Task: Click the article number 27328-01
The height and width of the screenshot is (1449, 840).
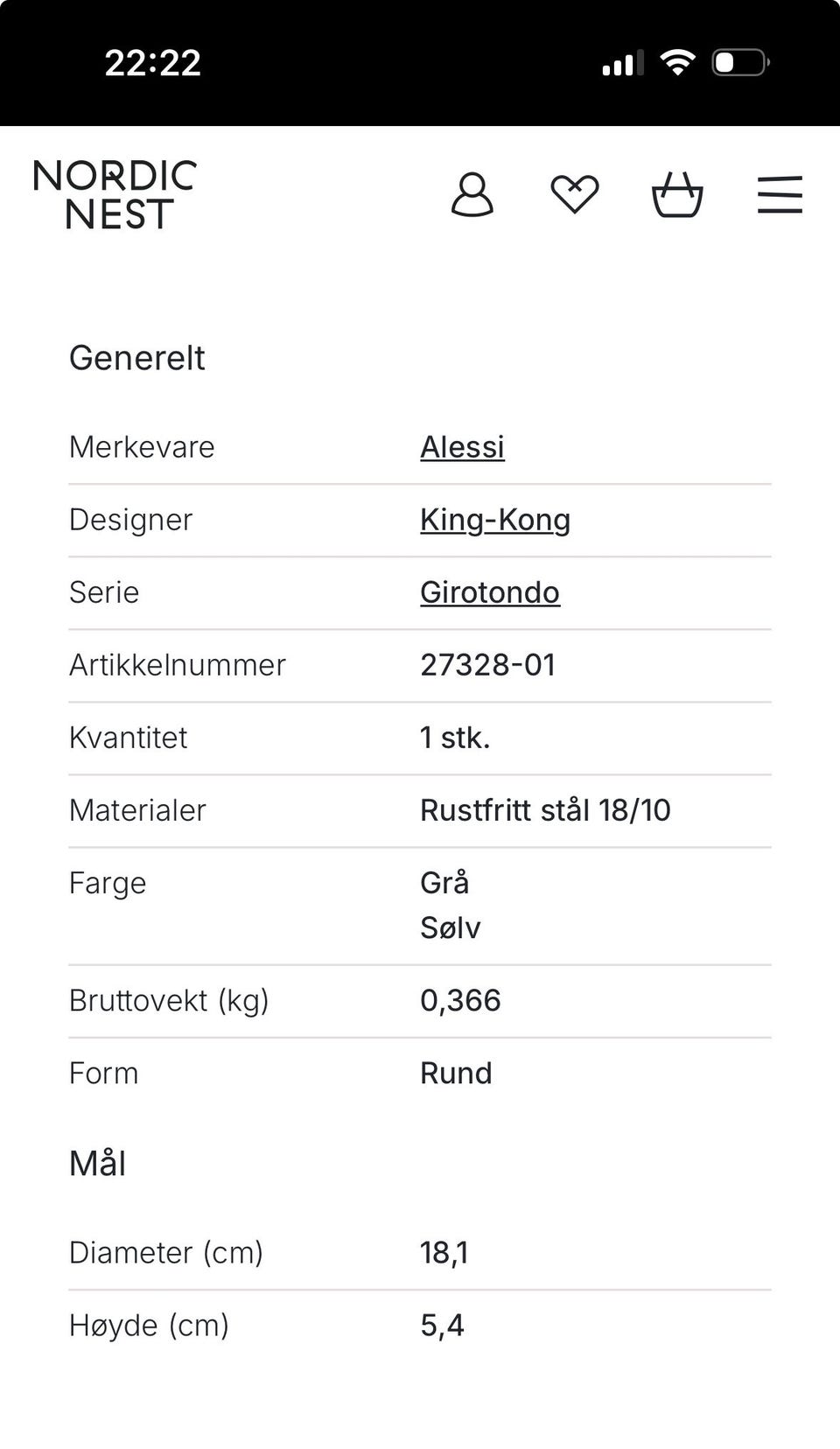Action: [487, 665]
